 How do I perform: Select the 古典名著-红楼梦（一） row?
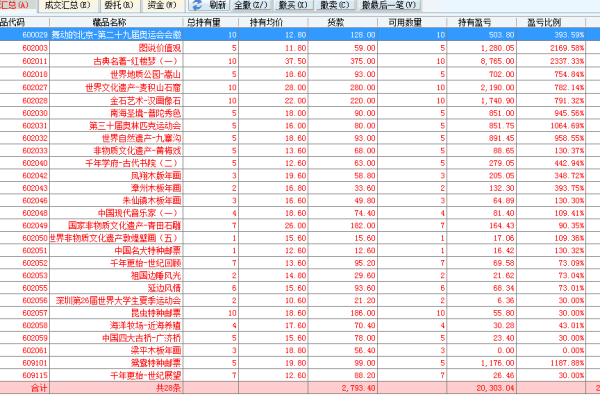coord(300,61)
